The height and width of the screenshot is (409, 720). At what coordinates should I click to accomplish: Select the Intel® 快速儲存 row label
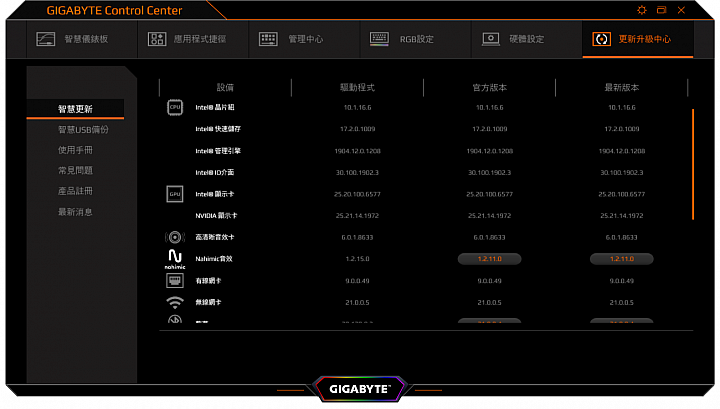218,129
